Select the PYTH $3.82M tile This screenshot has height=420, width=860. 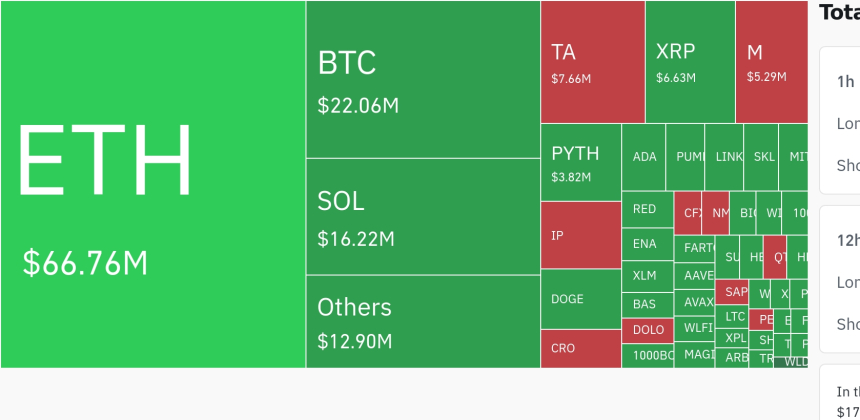(x=580, y=162)
